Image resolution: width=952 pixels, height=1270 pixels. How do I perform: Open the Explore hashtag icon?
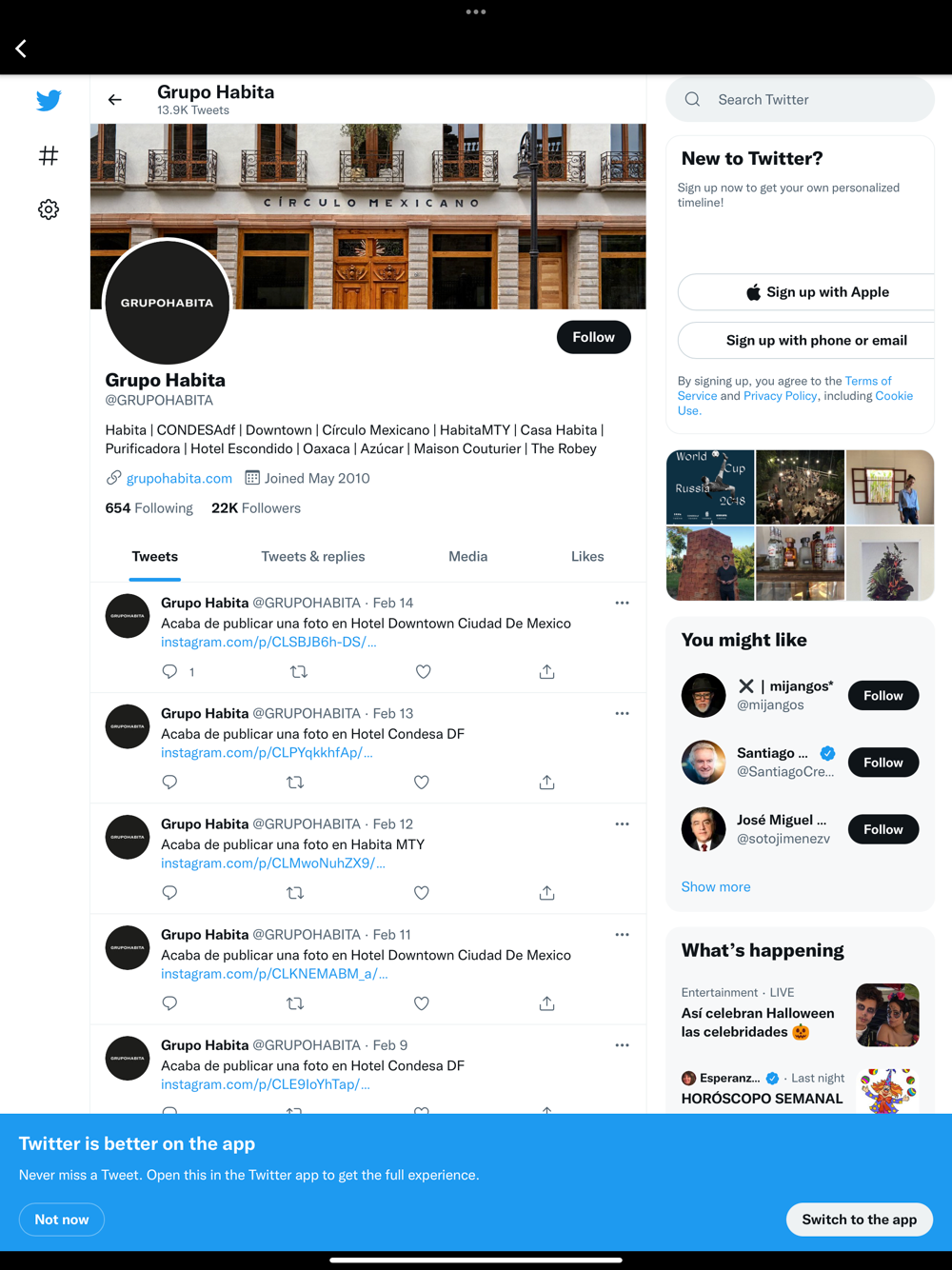pos(49,155)
